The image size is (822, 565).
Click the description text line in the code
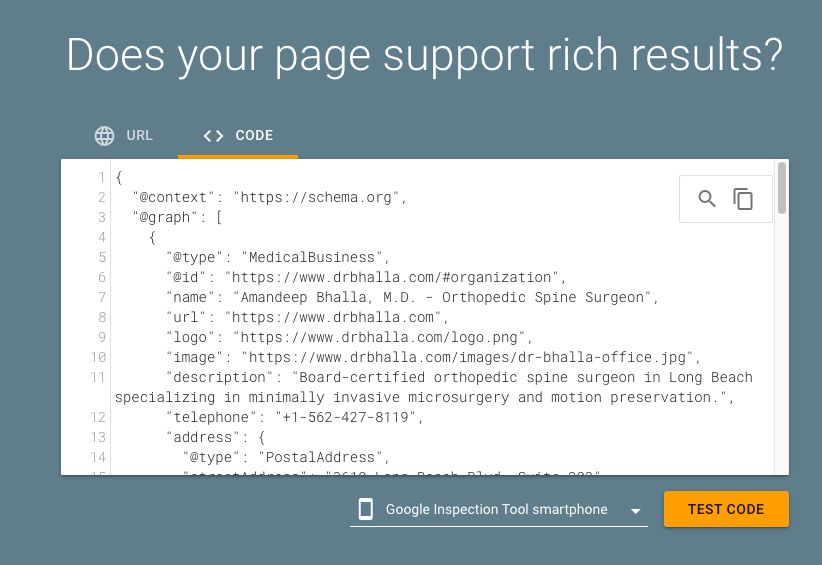(x=434, y=387)
